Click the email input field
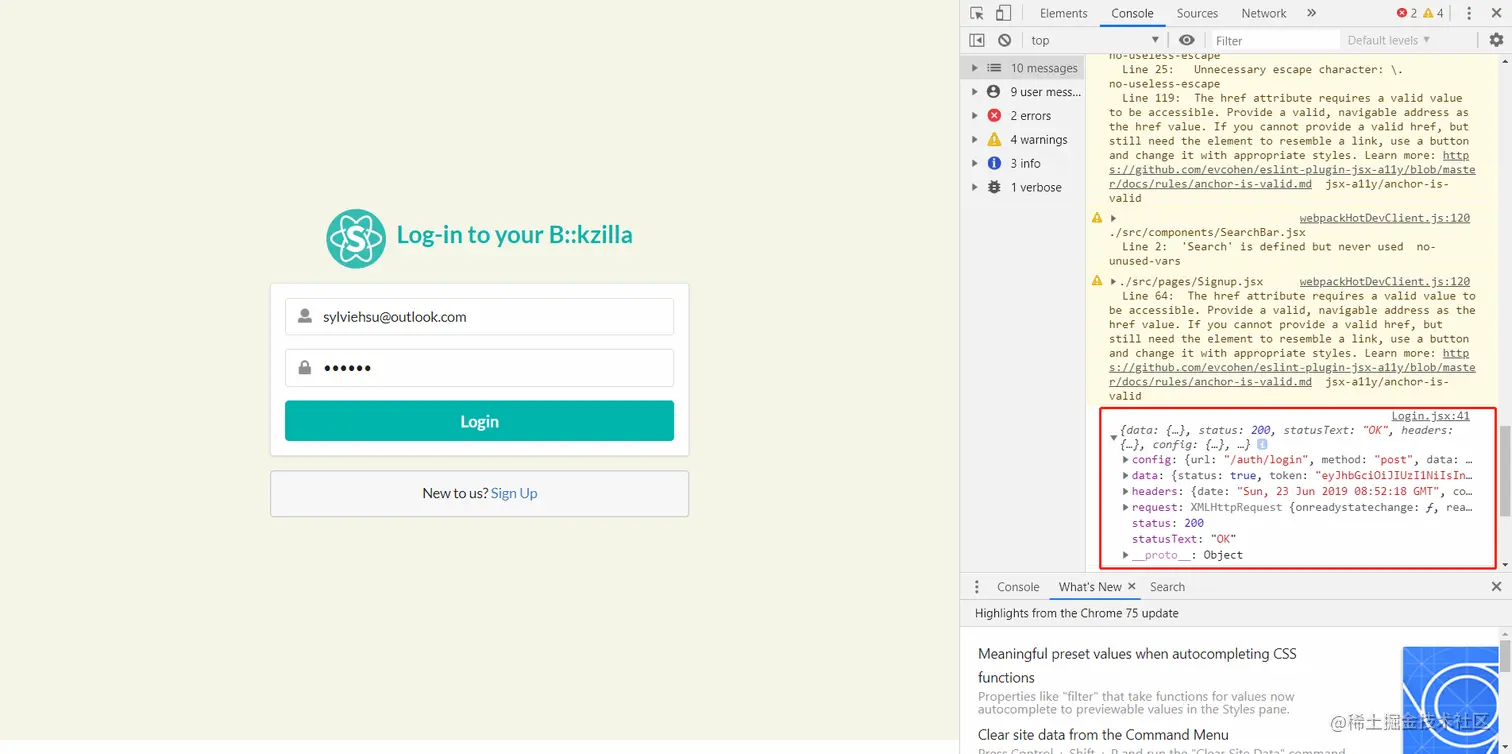 tap(479, 317)
